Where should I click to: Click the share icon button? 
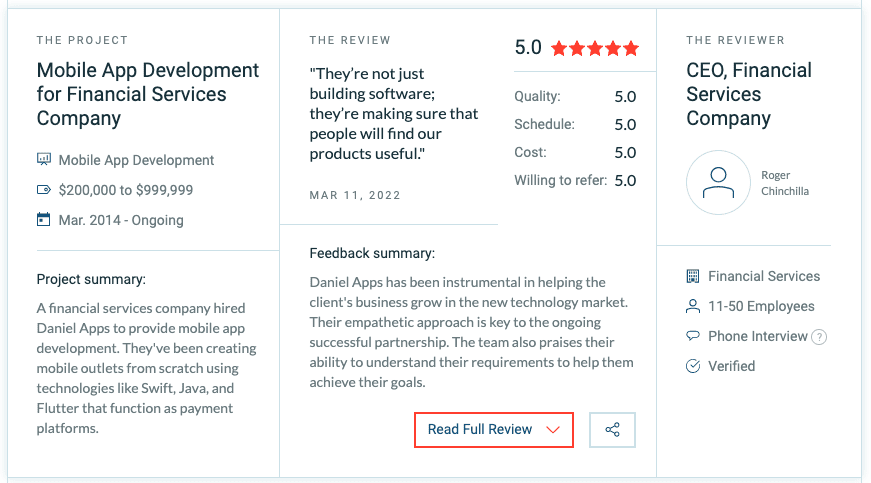[x=612, y=430]
